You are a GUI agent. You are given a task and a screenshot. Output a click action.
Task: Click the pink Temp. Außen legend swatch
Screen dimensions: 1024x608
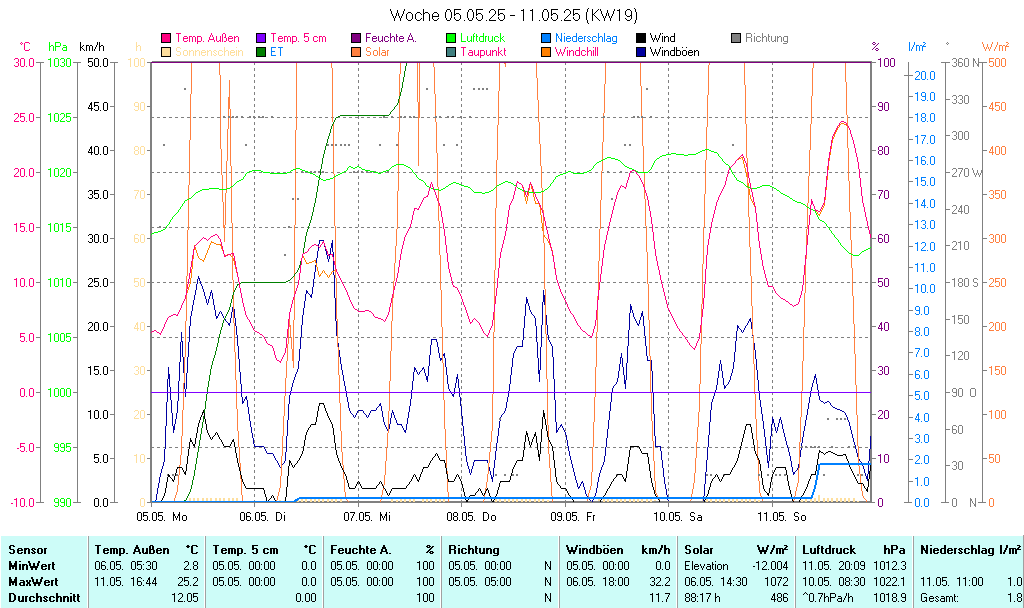(166, 38)
